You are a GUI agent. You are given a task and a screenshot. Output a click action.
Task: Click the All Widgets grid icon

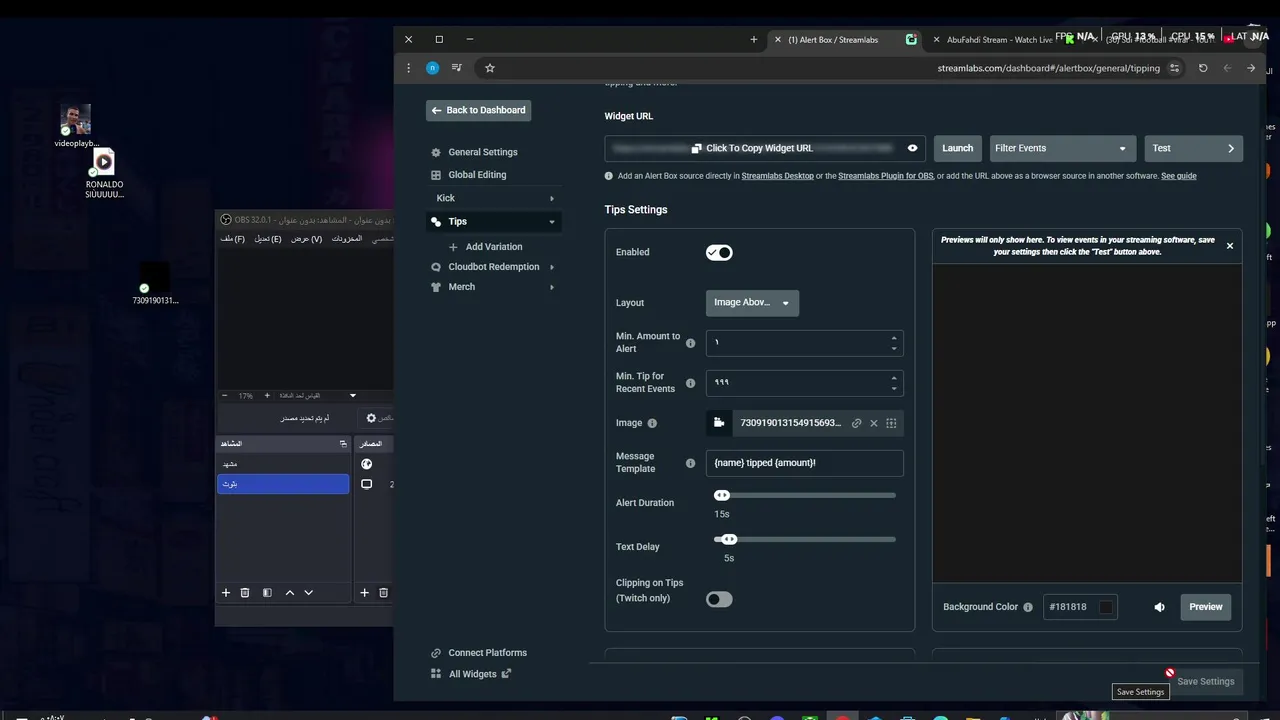[436, 674]
